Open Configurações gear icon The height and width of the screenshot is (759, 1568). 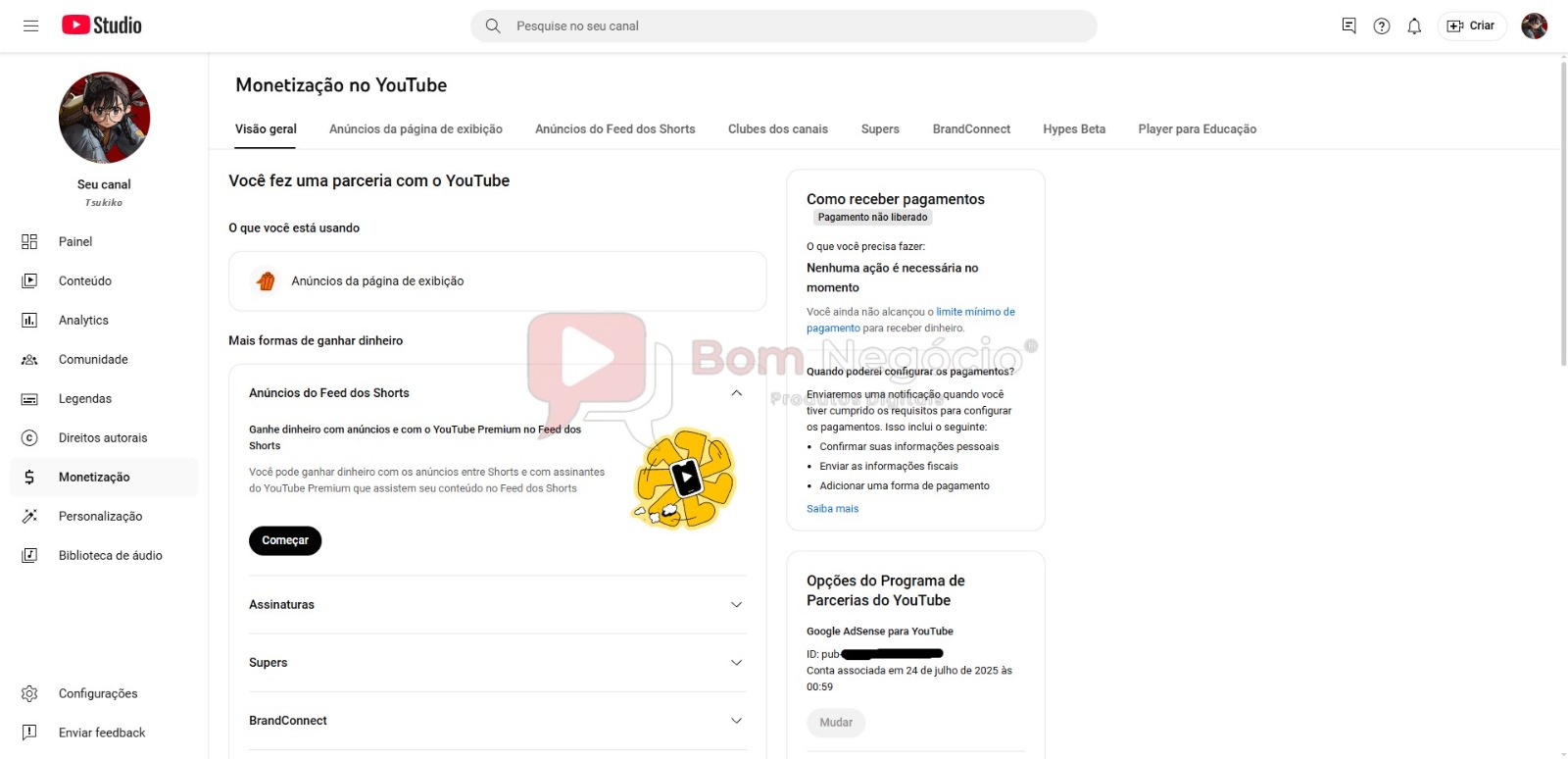pos(29,693)
